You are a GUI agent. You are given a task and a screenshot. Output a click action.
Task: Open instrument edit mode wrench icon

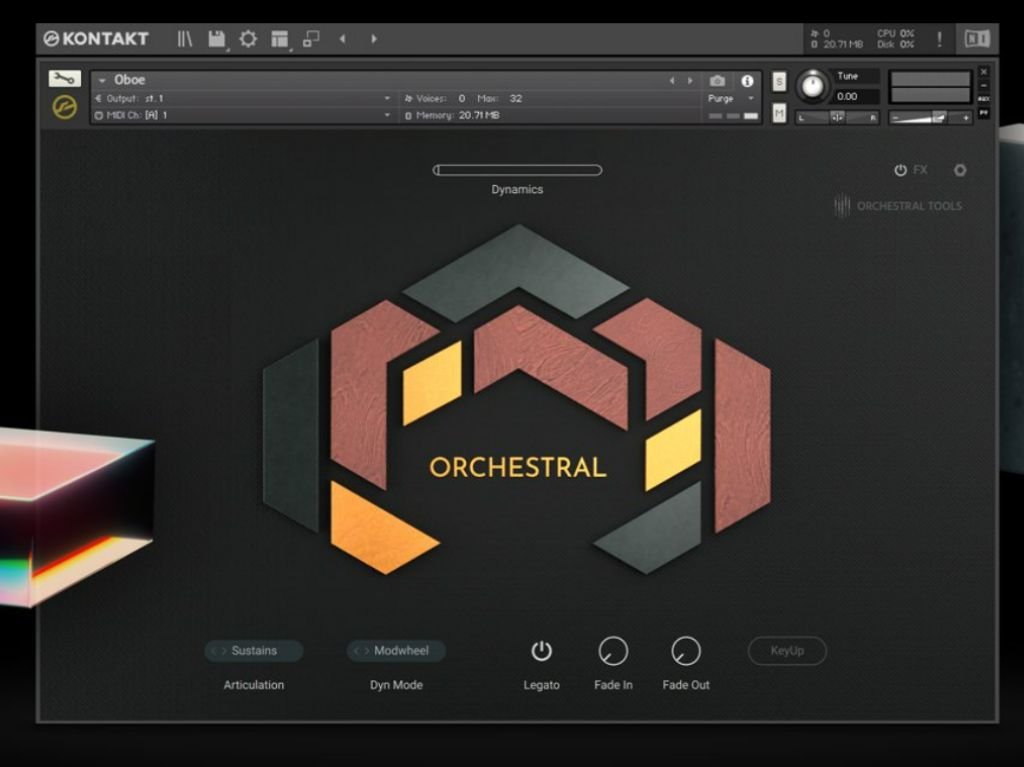pyautogui.click(x=65, y=79)
